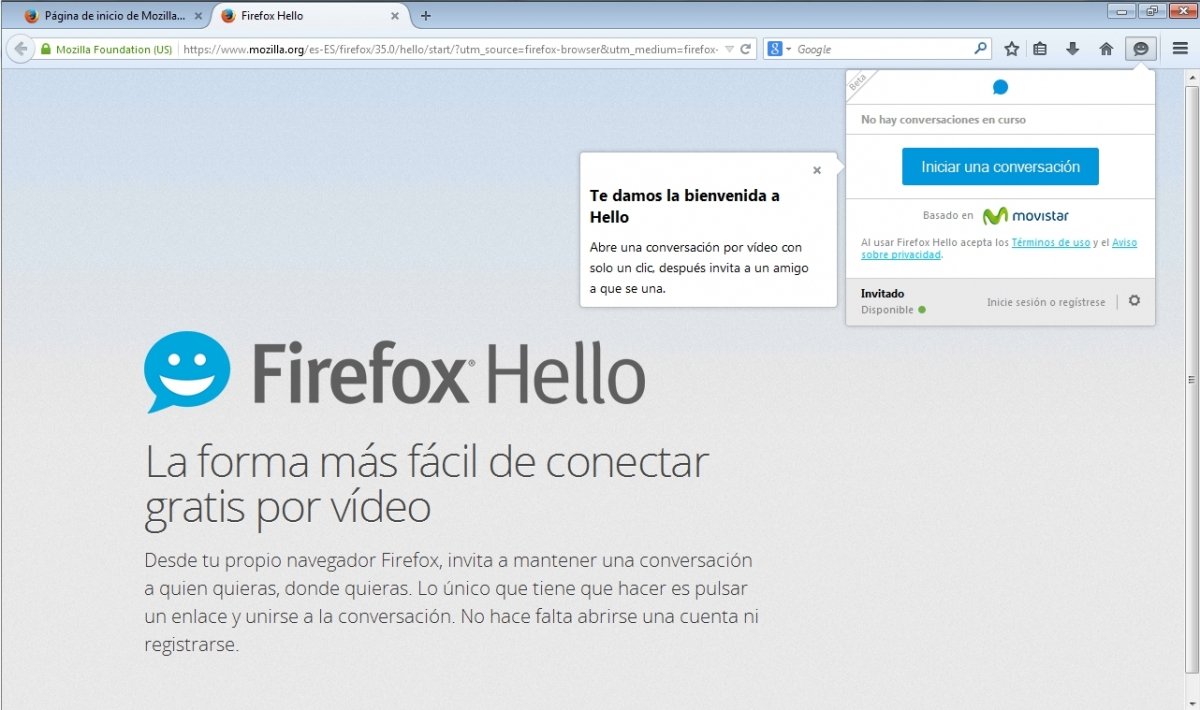Go to the home page icon
Screen dimensions: 1200x710
pyautogui.click(x=1106, y=49)
